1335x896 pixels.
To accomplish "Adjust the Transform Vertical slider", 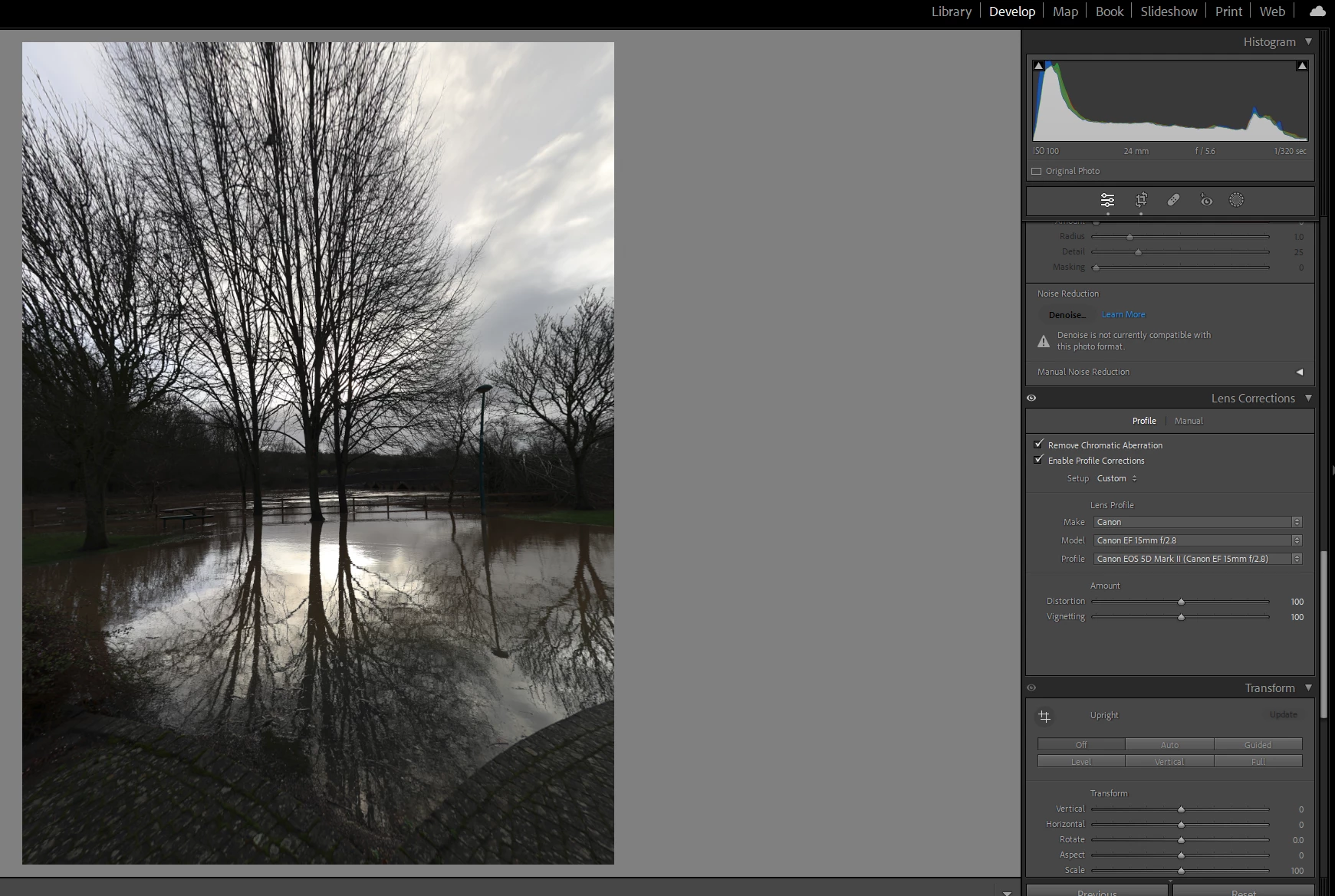I will pyautogui.click(x=1180, y=809).
